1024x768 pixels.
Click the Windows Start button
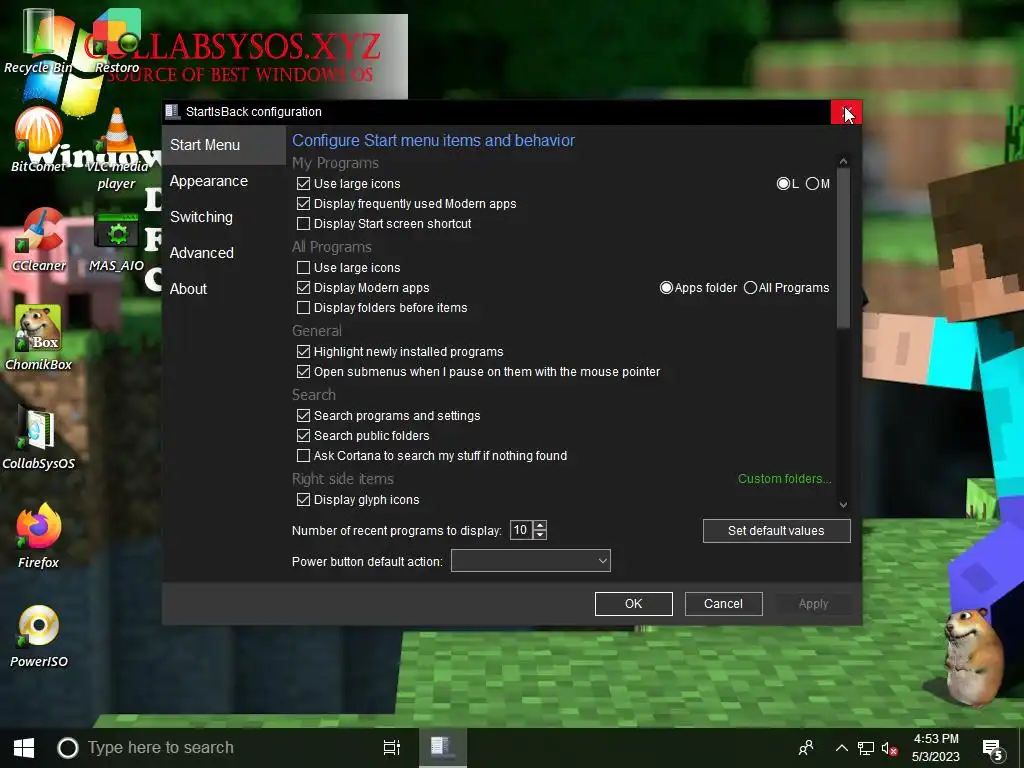[24, 748]
